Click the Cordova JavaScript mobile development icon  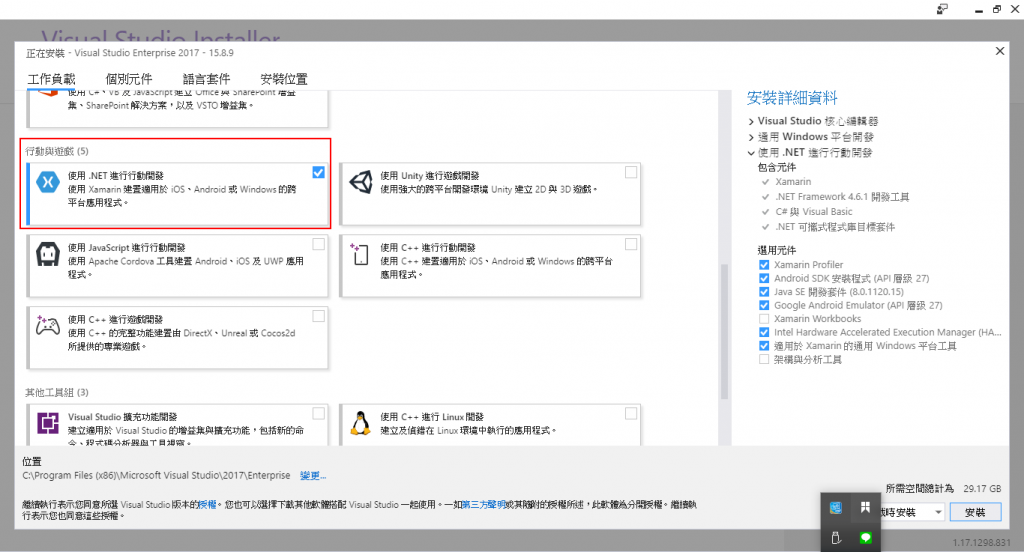coord(48,254)
